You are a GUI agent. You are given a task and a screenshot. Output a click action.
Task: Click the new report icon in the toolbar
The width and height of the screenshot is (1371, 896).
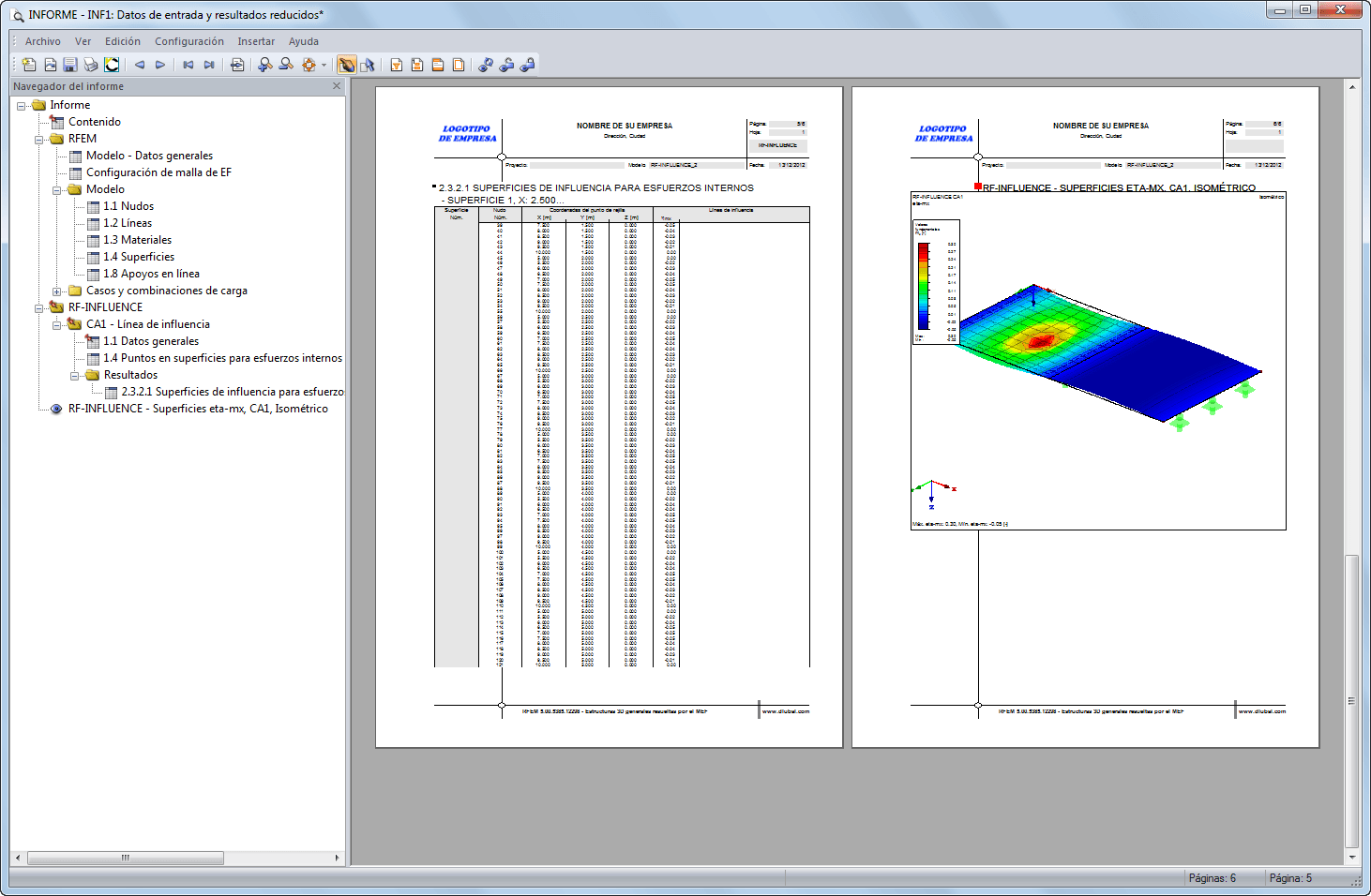tap(29, 65)
